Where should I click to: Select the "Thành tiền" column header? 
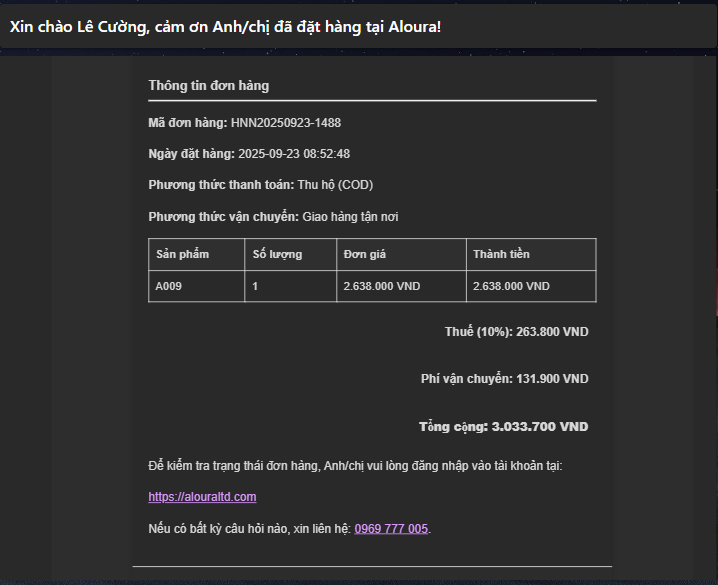coord(501,254)
